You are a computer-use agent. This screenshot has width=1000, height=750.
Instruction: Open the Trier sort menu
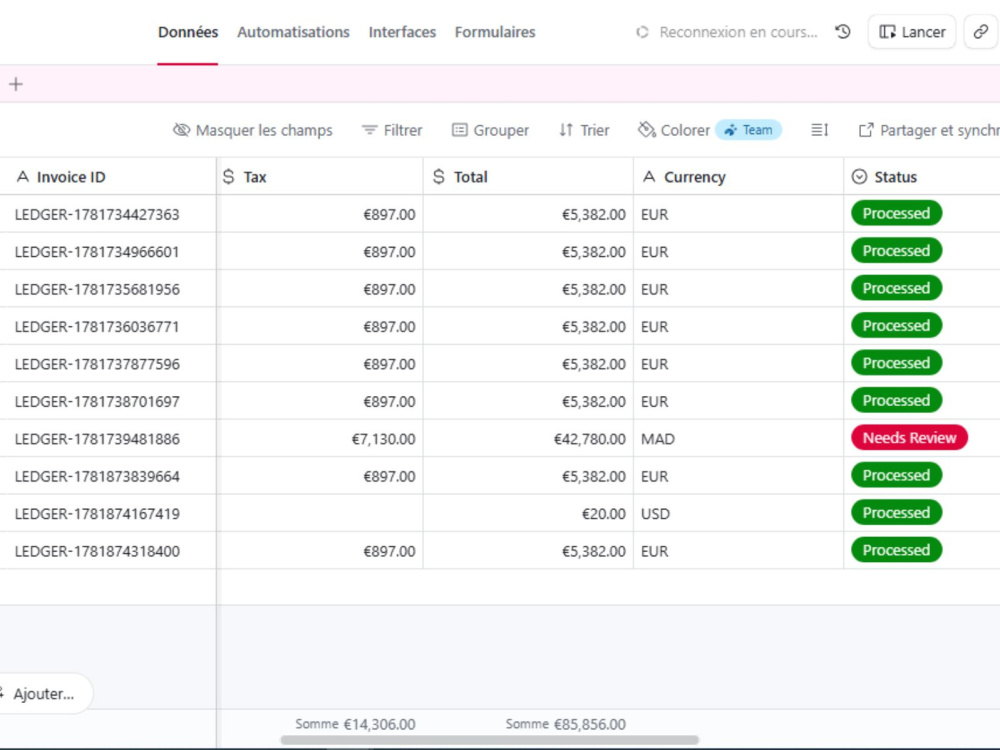pos(584,130)
